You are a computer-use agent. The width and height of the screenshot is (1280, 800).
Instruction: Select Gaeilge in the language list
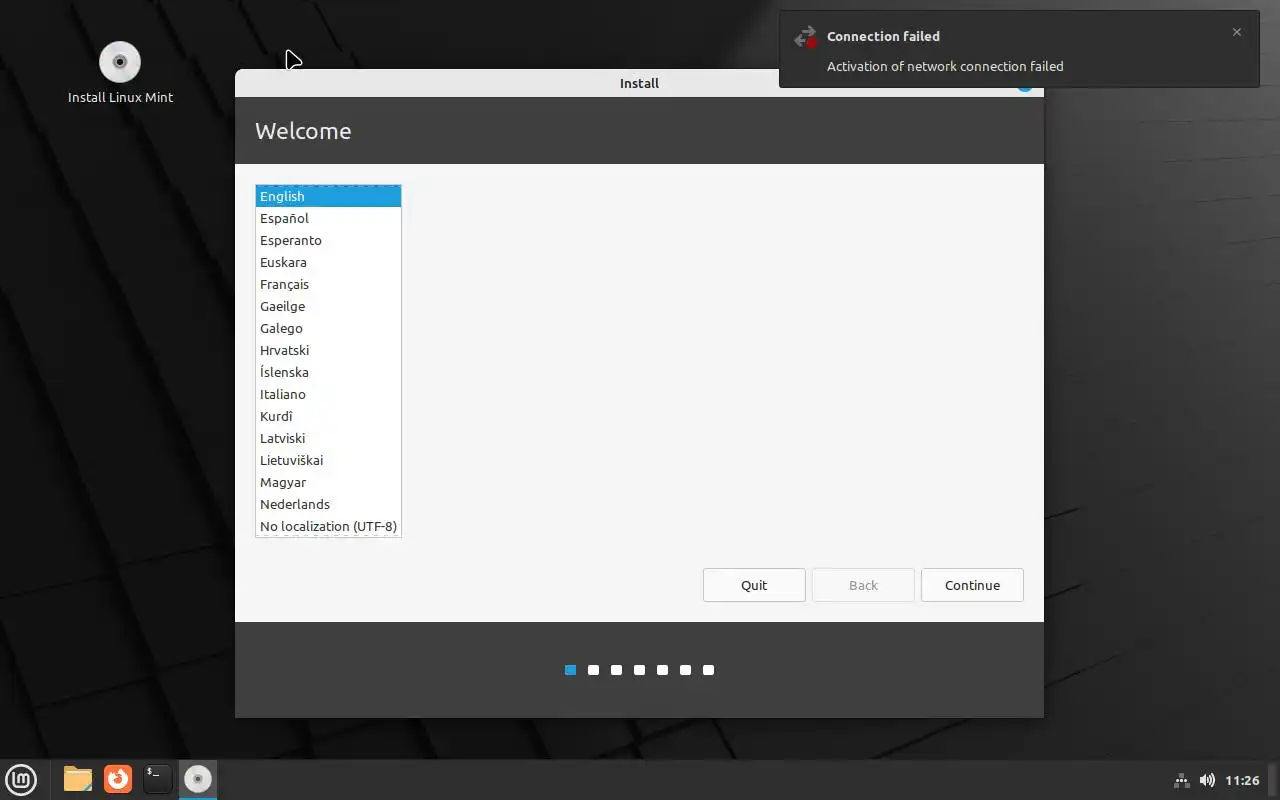point(328,306)
